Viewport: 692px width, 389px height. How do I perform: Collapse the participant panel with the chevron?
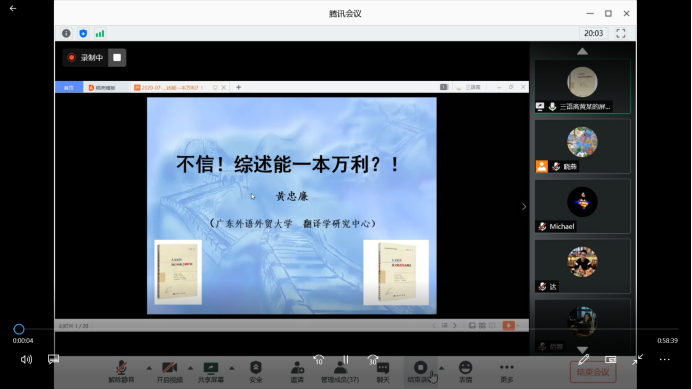tap(524, 207)
